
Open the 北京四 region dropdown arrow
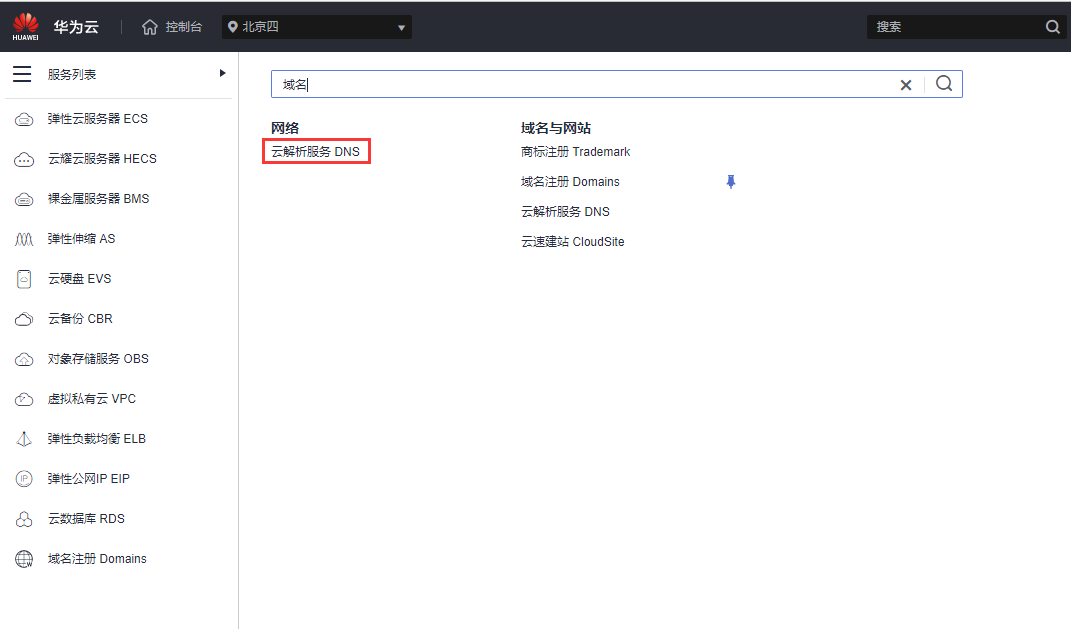tap(402, 27)
